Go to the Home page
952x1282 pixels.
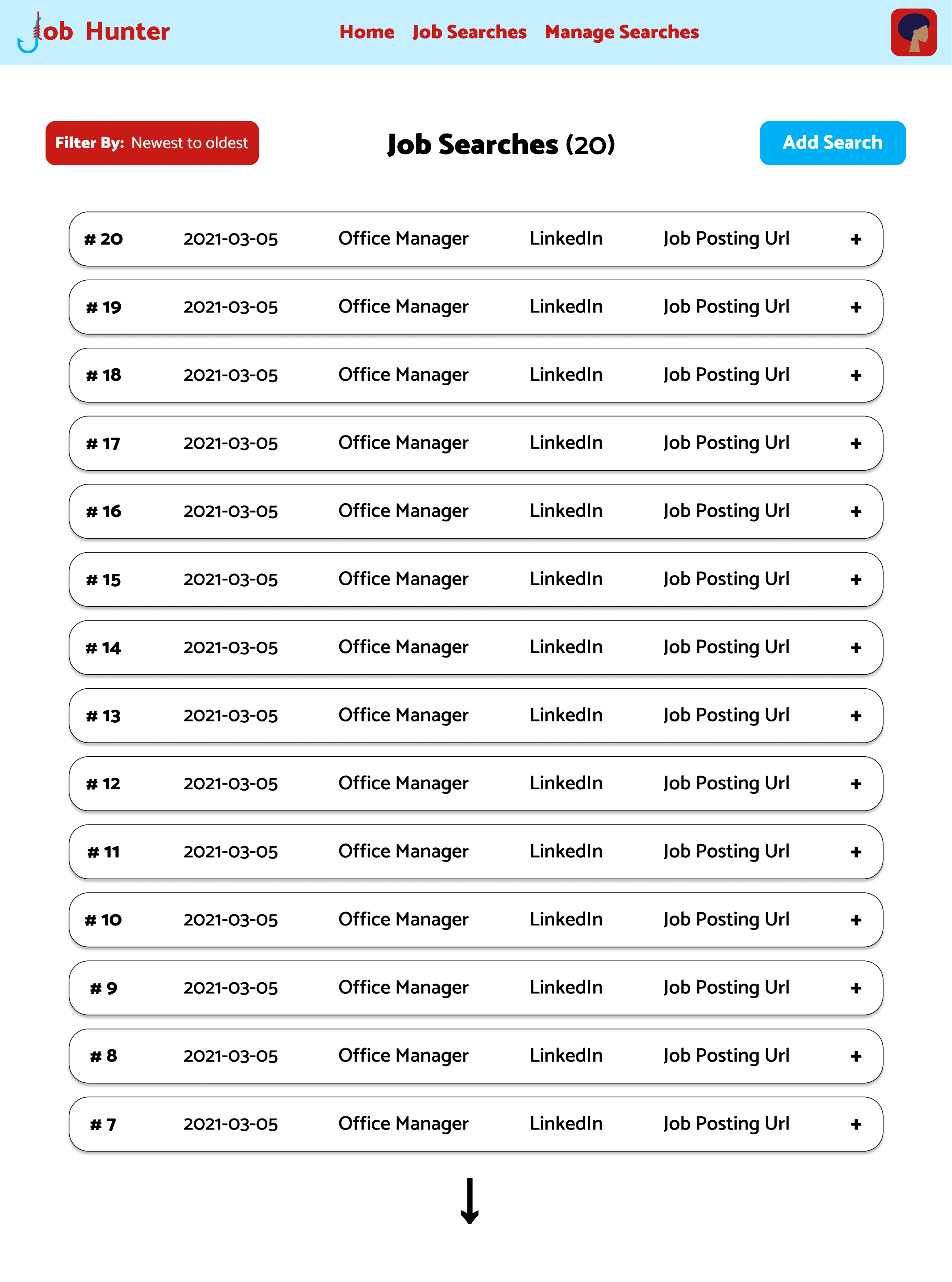[367, 32]
